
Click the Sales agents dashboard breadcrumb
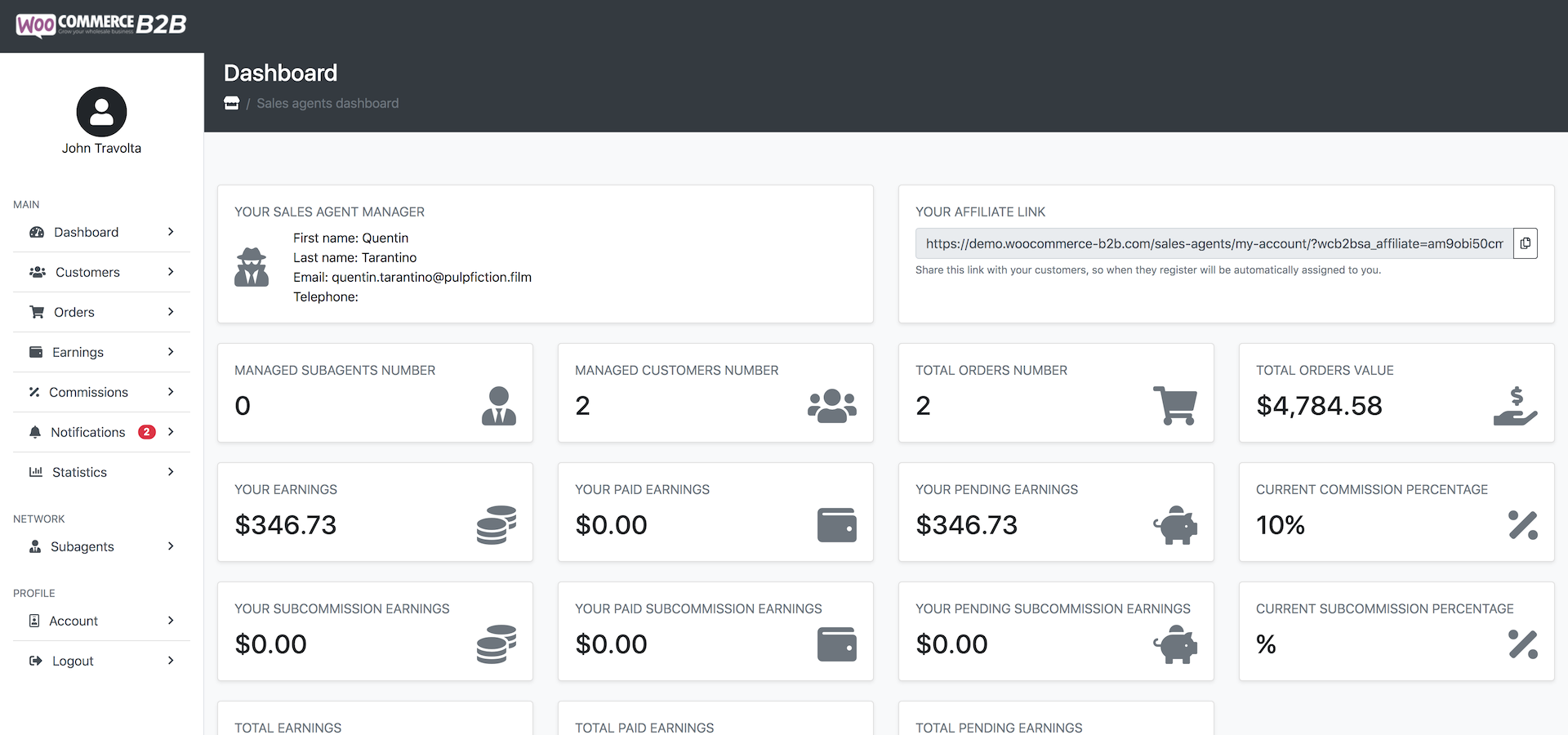click(327, 103)
